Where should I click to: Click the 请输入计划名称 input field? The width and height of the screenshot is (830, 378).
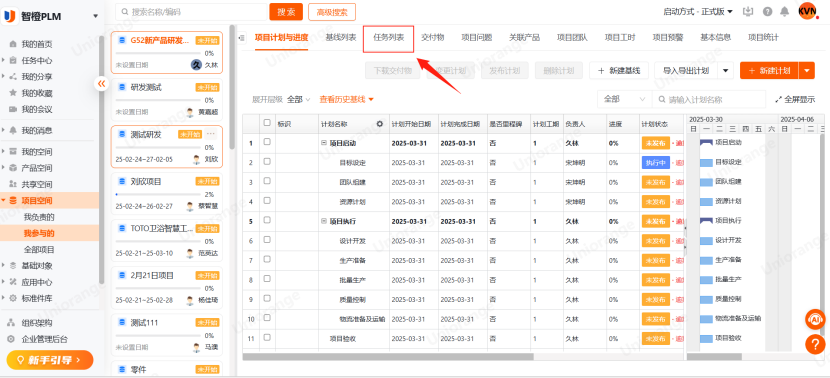tap(709, 99)
